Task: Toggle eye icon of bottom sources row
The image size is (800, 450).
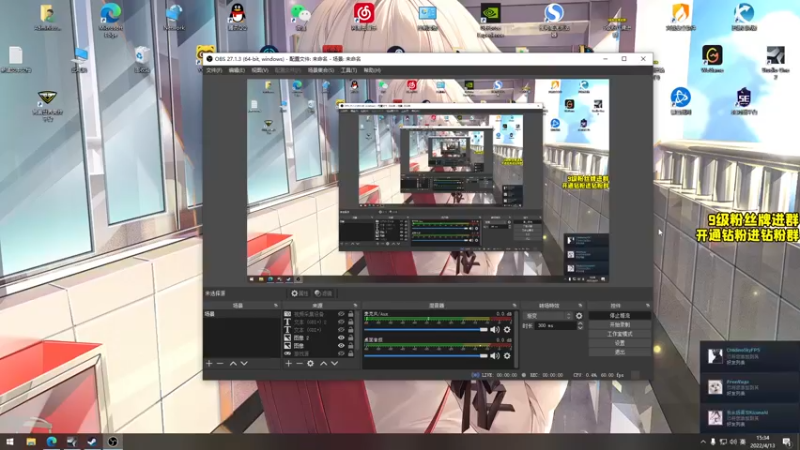Action: pyautogui.click(x=341, y=353)
